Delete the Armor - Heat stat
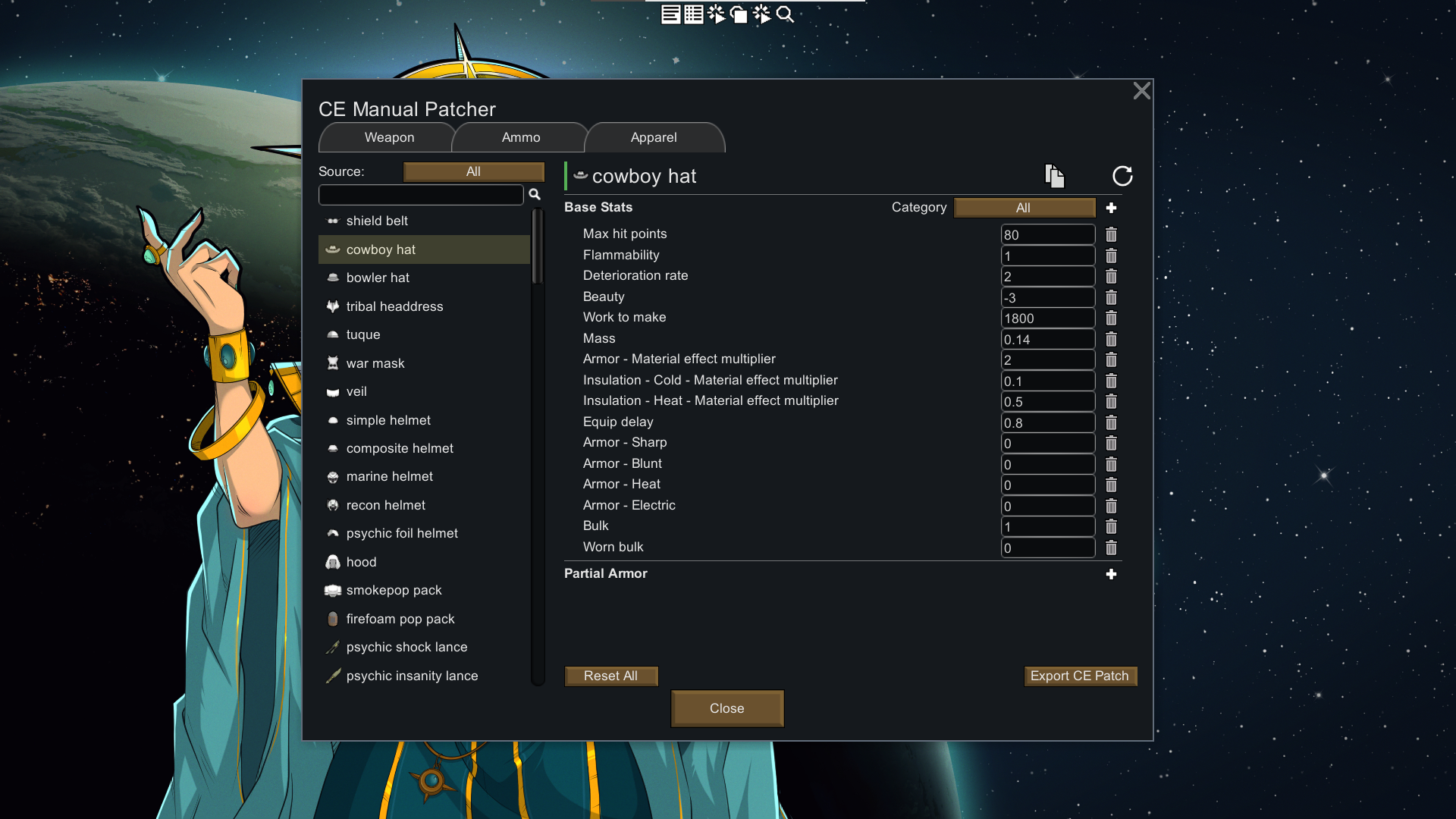This screenshot has height=819, width=1456. coord(1111,485)
